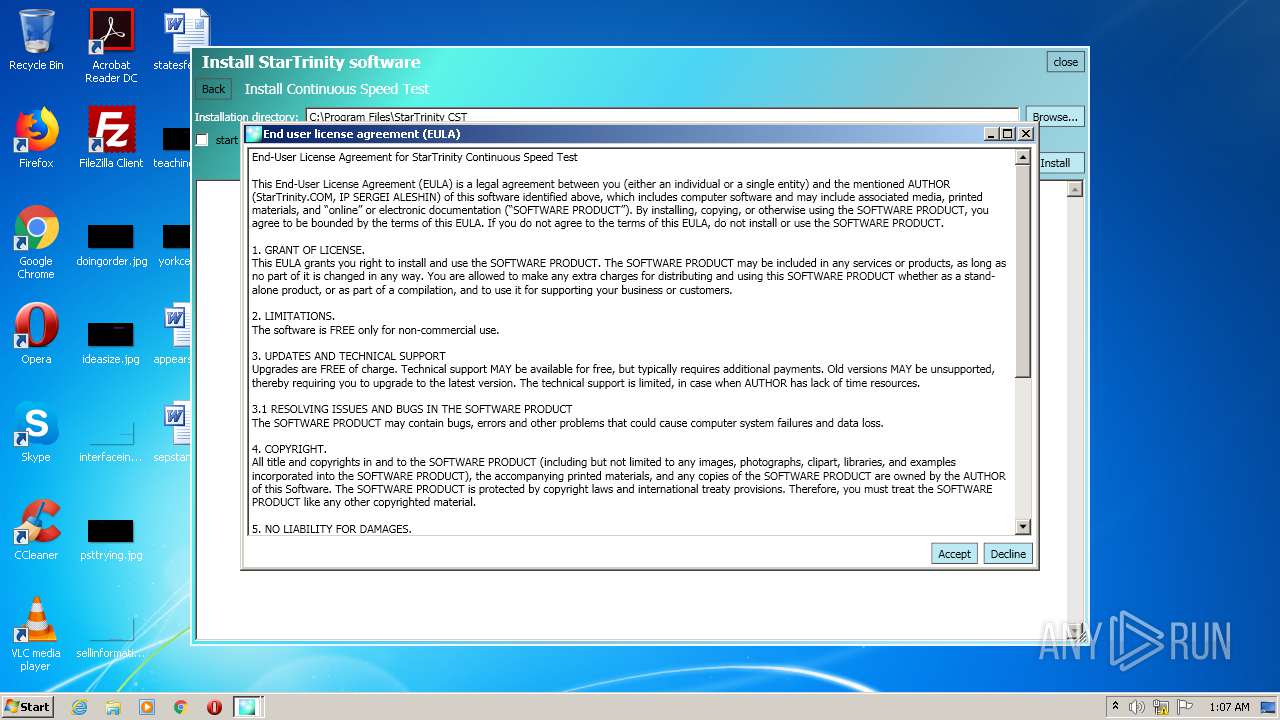Select the sepstan... Word document on desktop
Screen dimensions: 1280x720
tap(174, 432)
